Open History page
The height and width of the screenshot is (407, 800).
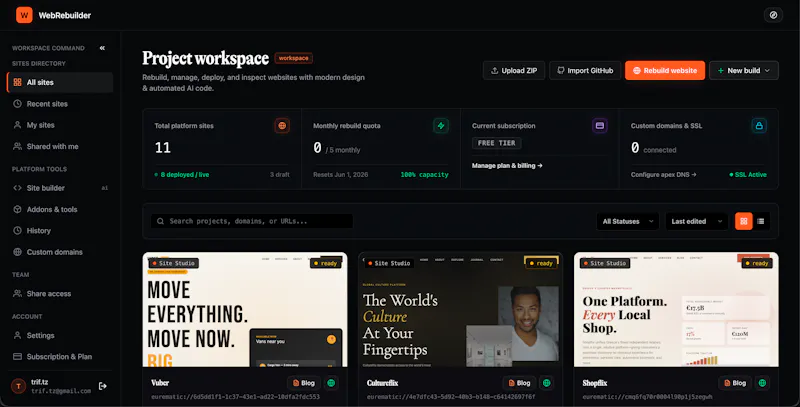60,231
